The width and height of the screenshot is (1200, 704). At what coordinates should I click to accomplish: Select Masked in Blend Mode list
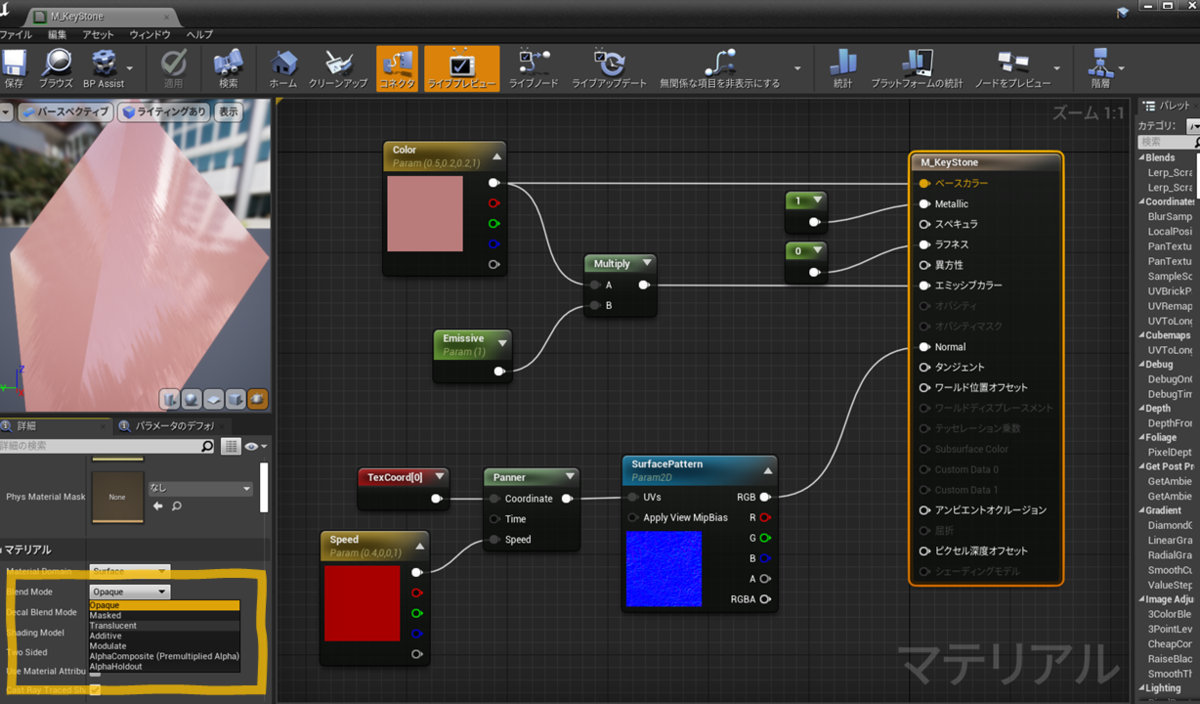(164, 616)
